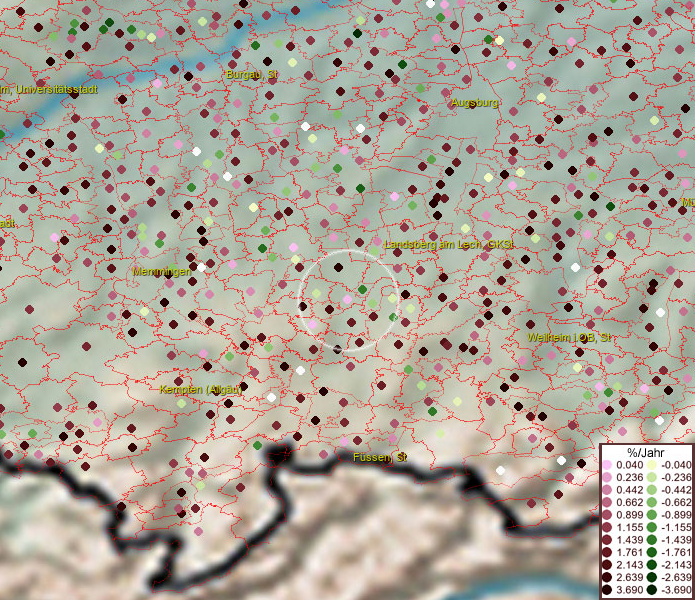Select the Füssen, St label
The width and height of the screenshot is (695, 600).
point(380,457)
